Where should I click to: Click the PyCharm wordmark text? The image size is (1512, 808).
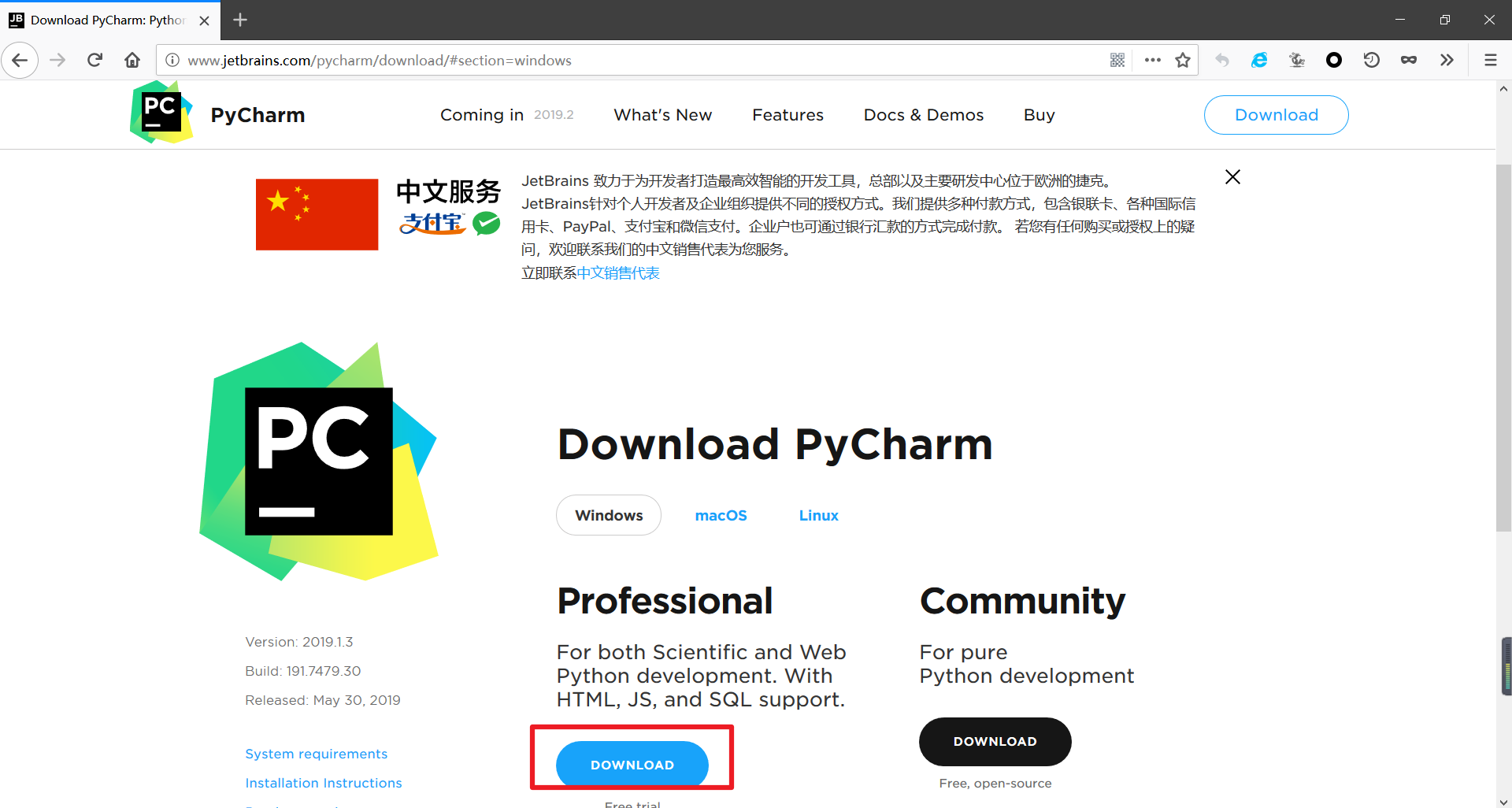point(258,115)
